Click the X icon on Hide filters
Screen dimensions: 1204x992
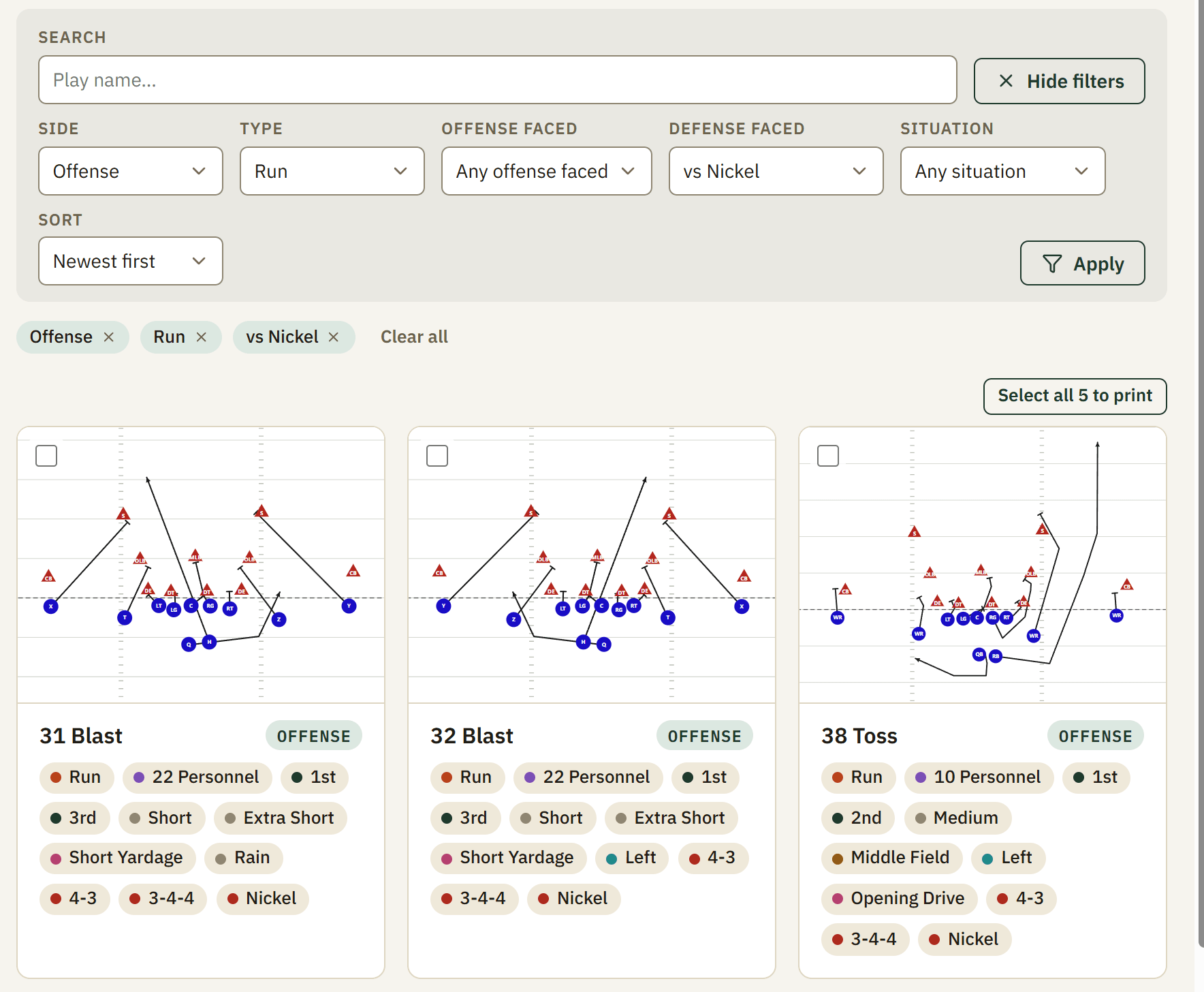tap(1006, 81)
